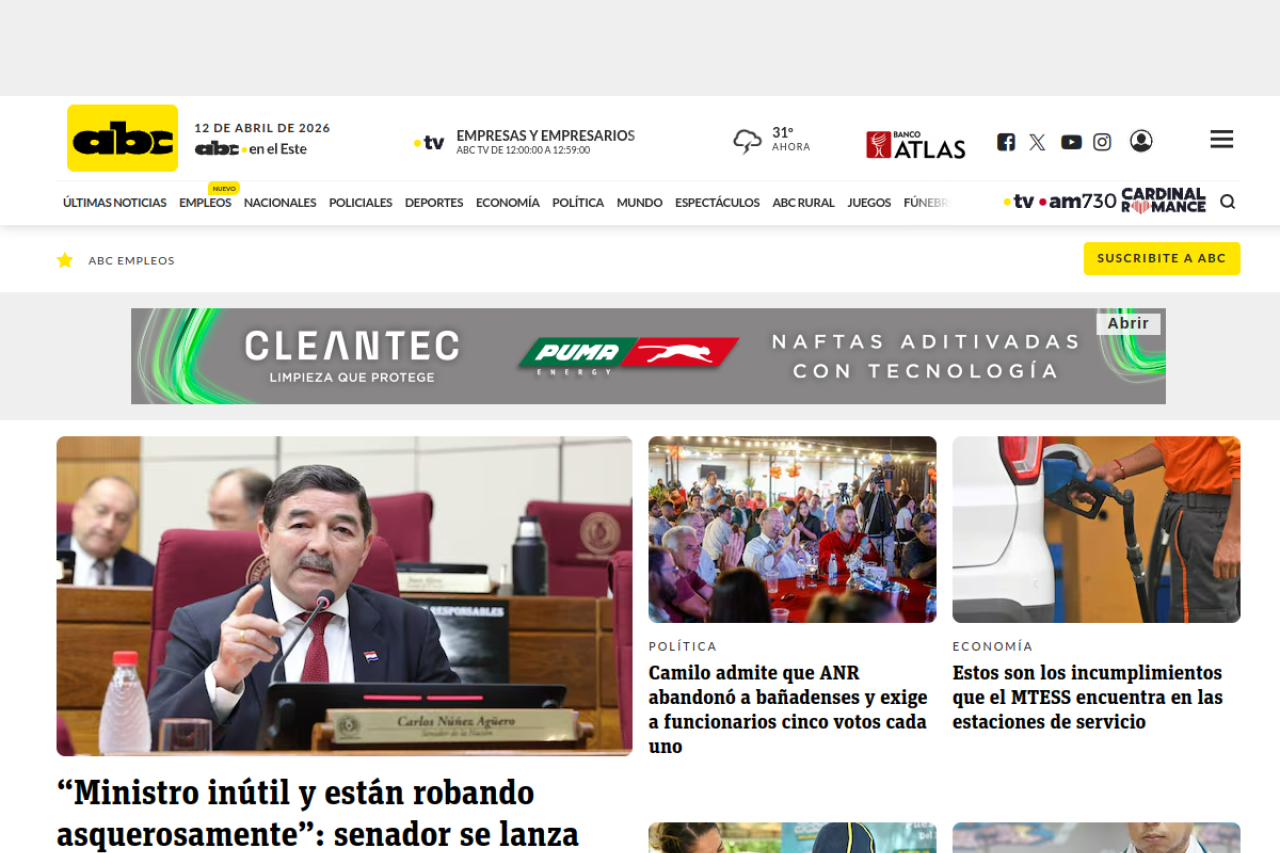Image resolution: width=1280 pixels, height=853 pixels.
Task: Open the ABC Empleos starred link
Action: 131,261
